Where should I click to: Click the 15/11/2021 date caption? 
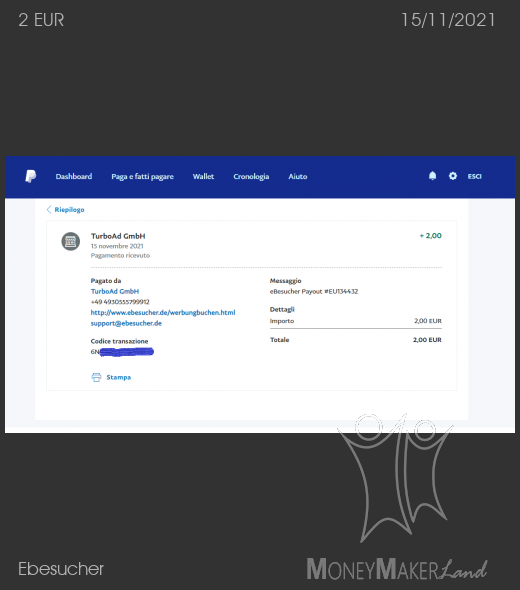click(448, 20)
